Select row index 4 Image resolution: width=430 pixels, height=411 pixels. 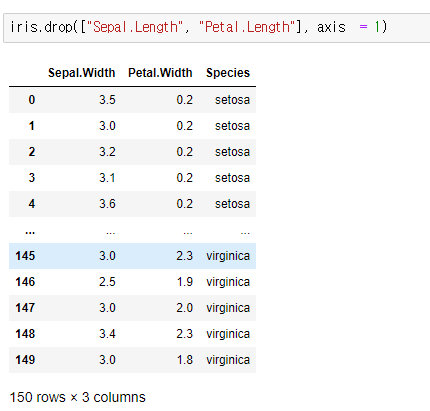coord(32,204)
